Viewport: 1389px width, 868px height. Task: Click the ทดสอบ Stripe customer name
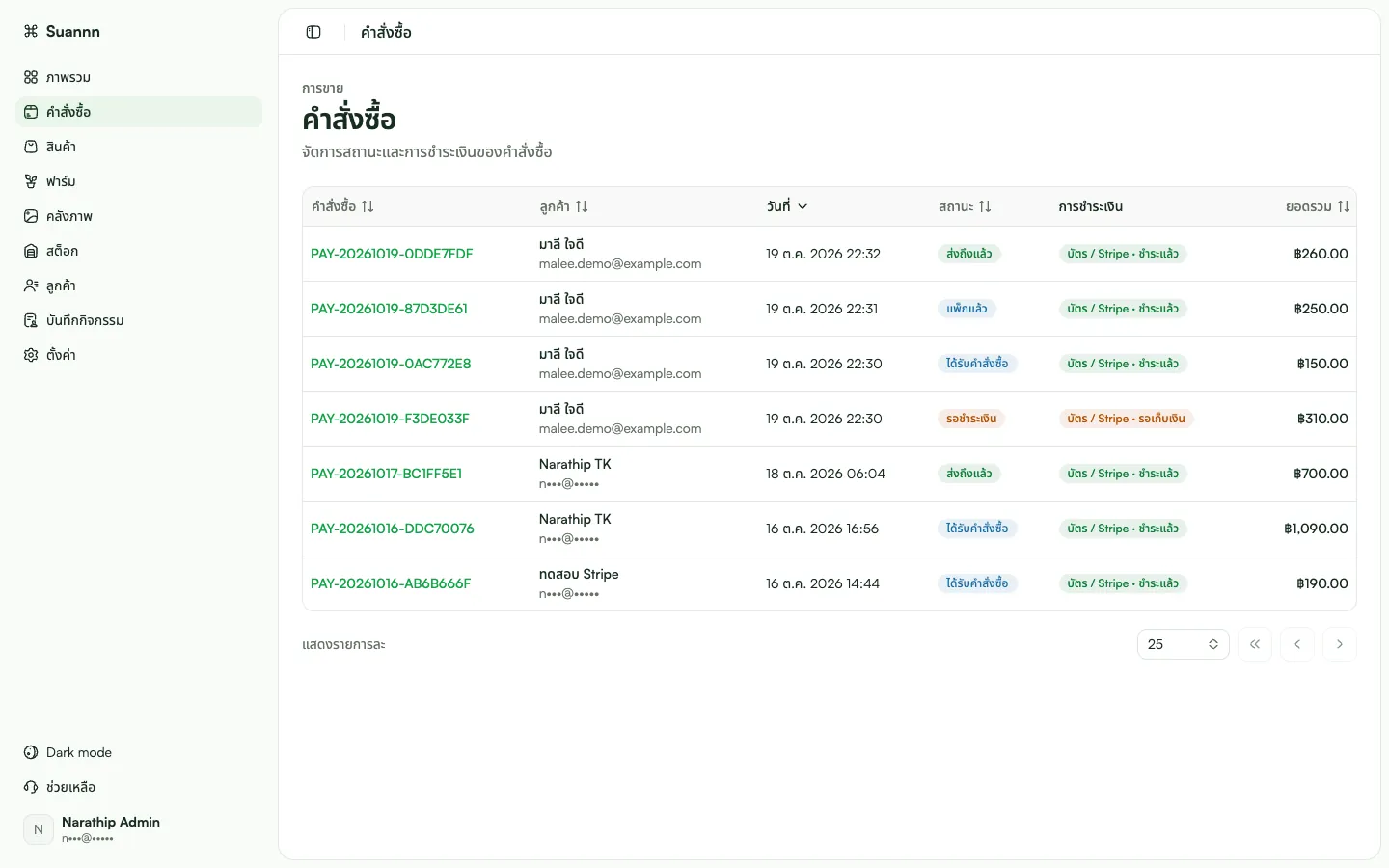tap(579, 574)
